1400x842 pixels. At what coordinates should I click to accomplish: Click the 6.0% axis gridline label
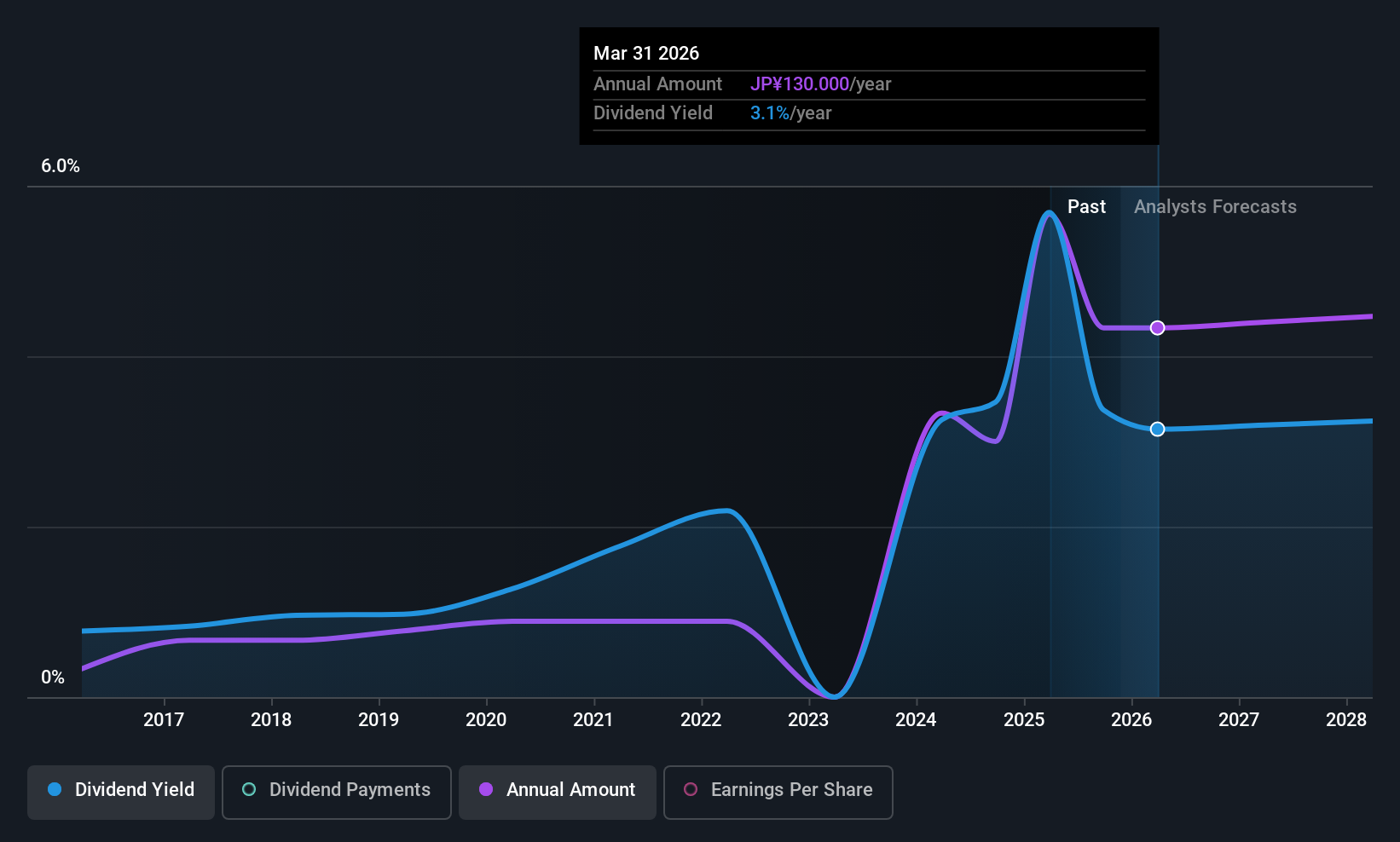pos(61,166)
